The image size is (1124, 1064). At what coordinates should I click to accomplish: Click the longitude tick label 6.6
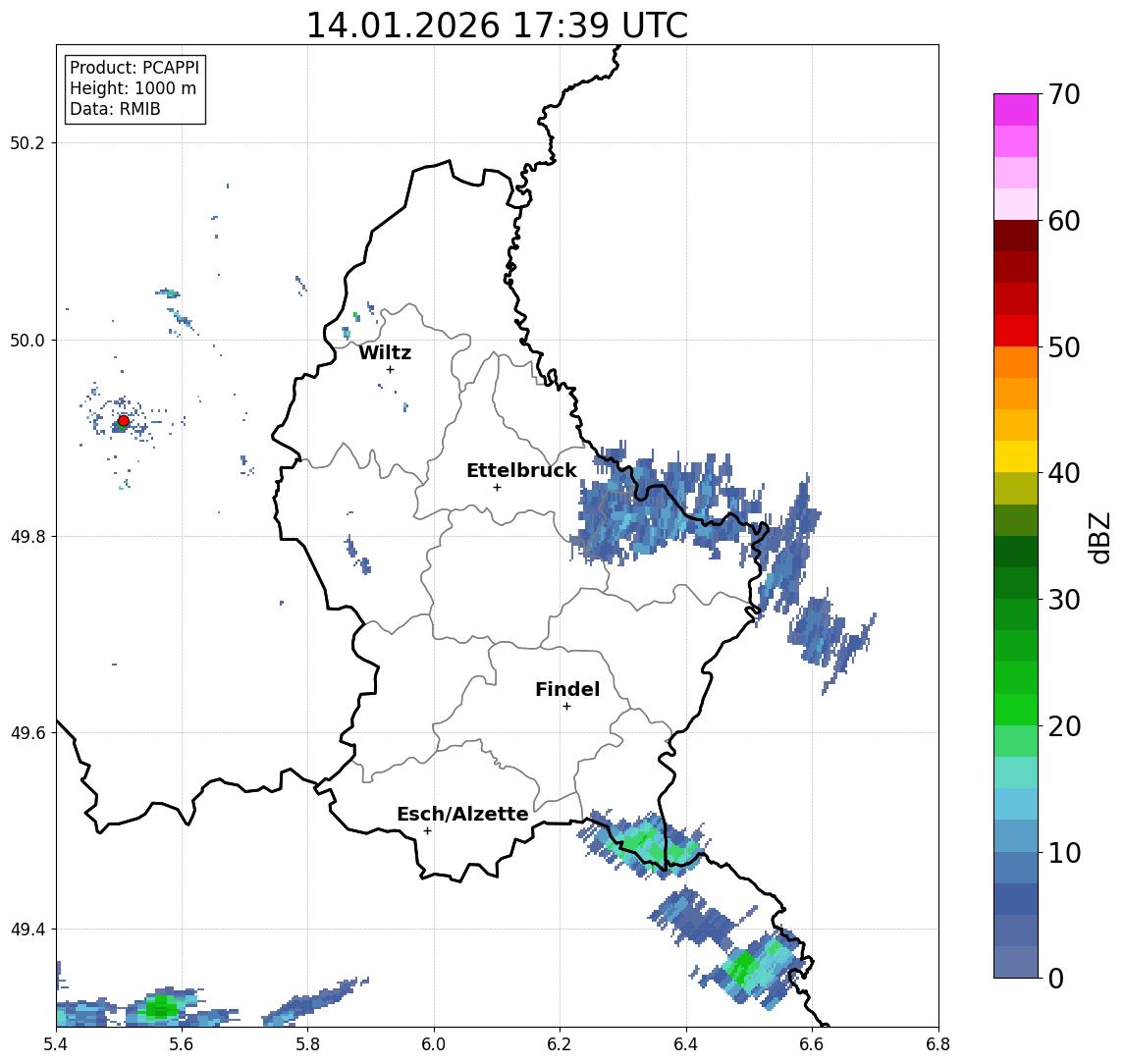pyautogui.click(x=812, y=1044)
